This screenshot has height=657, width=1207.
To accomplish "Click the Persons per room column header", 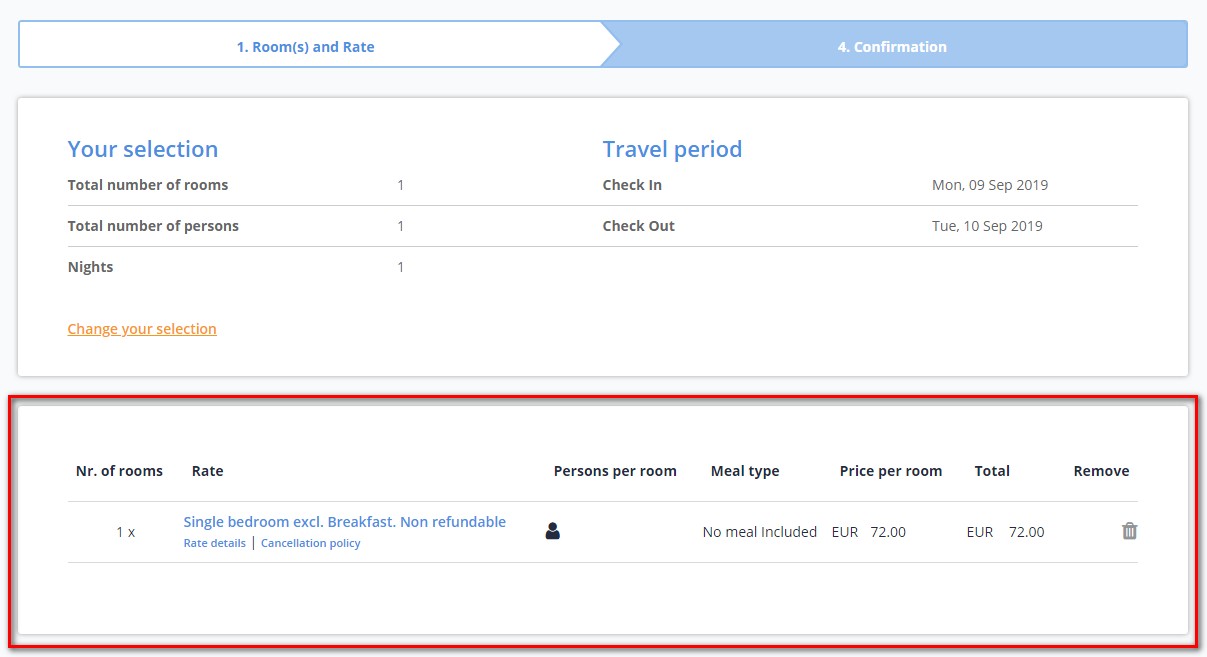I will point(615,471).
